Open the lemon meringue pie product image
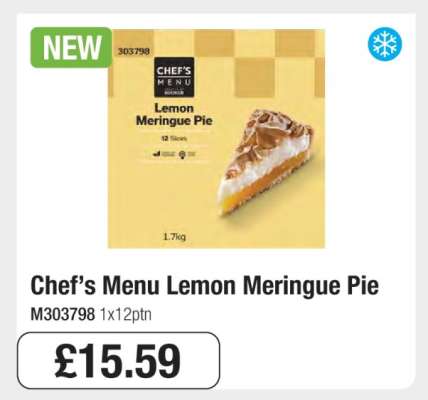The image size is (428, 400). point(216,138)
